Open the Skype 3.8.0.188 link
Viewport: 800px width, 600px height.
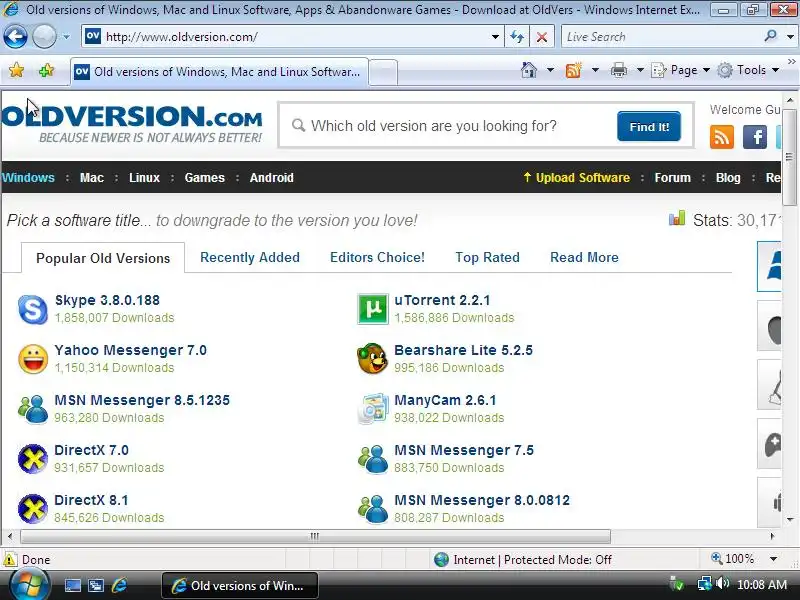pyautogui.click(x=107, y=300)
